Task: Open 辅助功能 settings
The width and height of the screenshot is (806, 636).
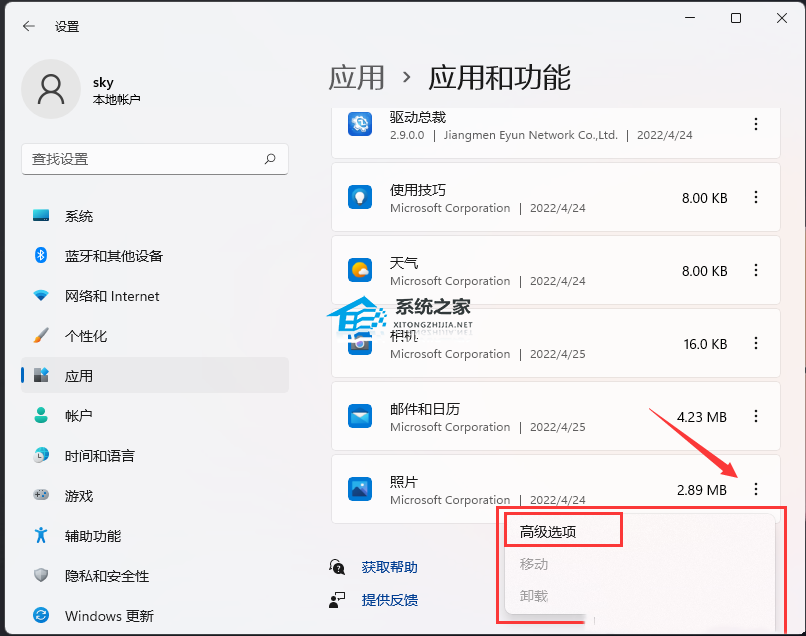Action: [x=155, y=536]
